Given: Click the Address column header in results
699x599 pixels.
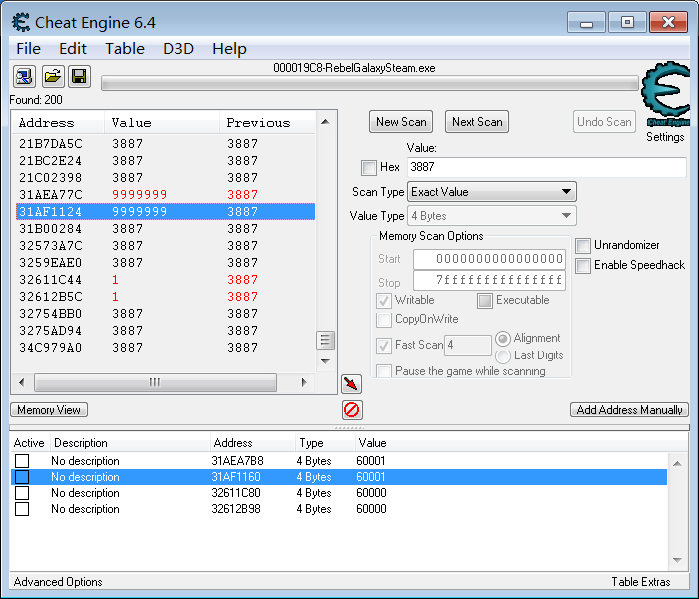Looking at the screenshot, I should click(58, 123).
